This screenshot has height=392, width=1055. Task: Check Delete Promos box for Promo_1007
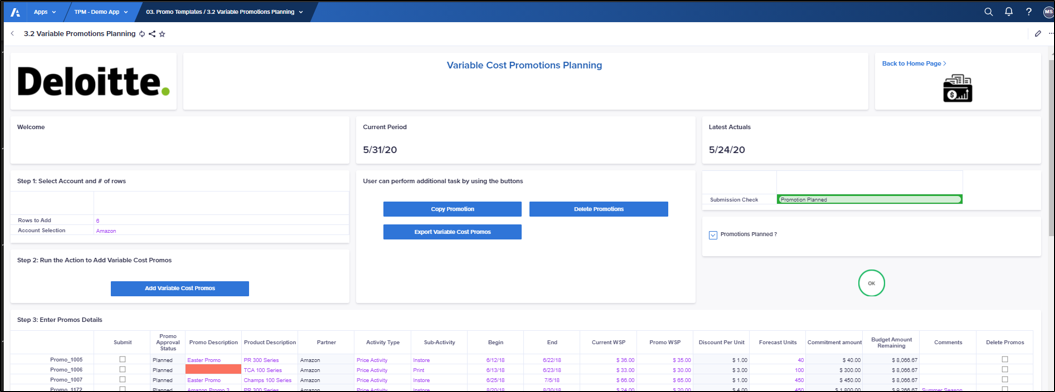tap(1005, 380)
